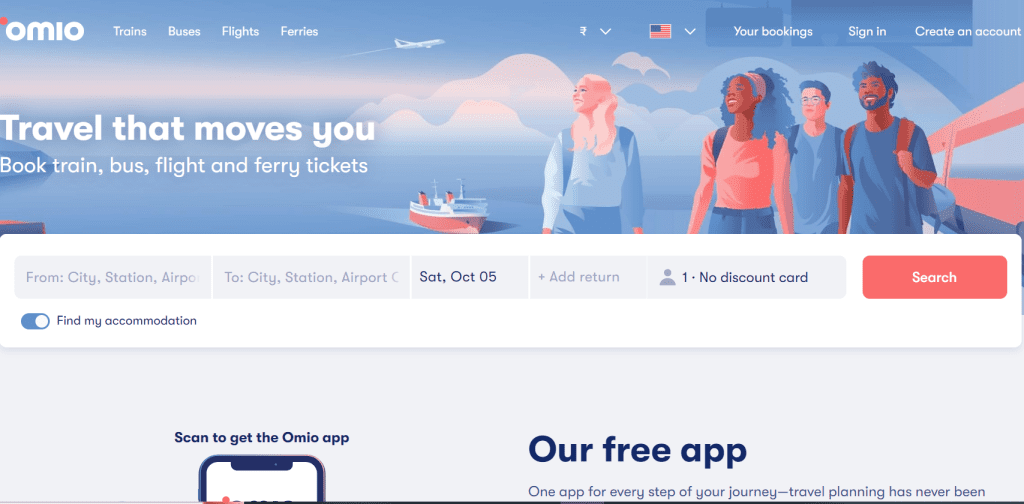Click the To destination input field
1024x504 pixels.
312,277
